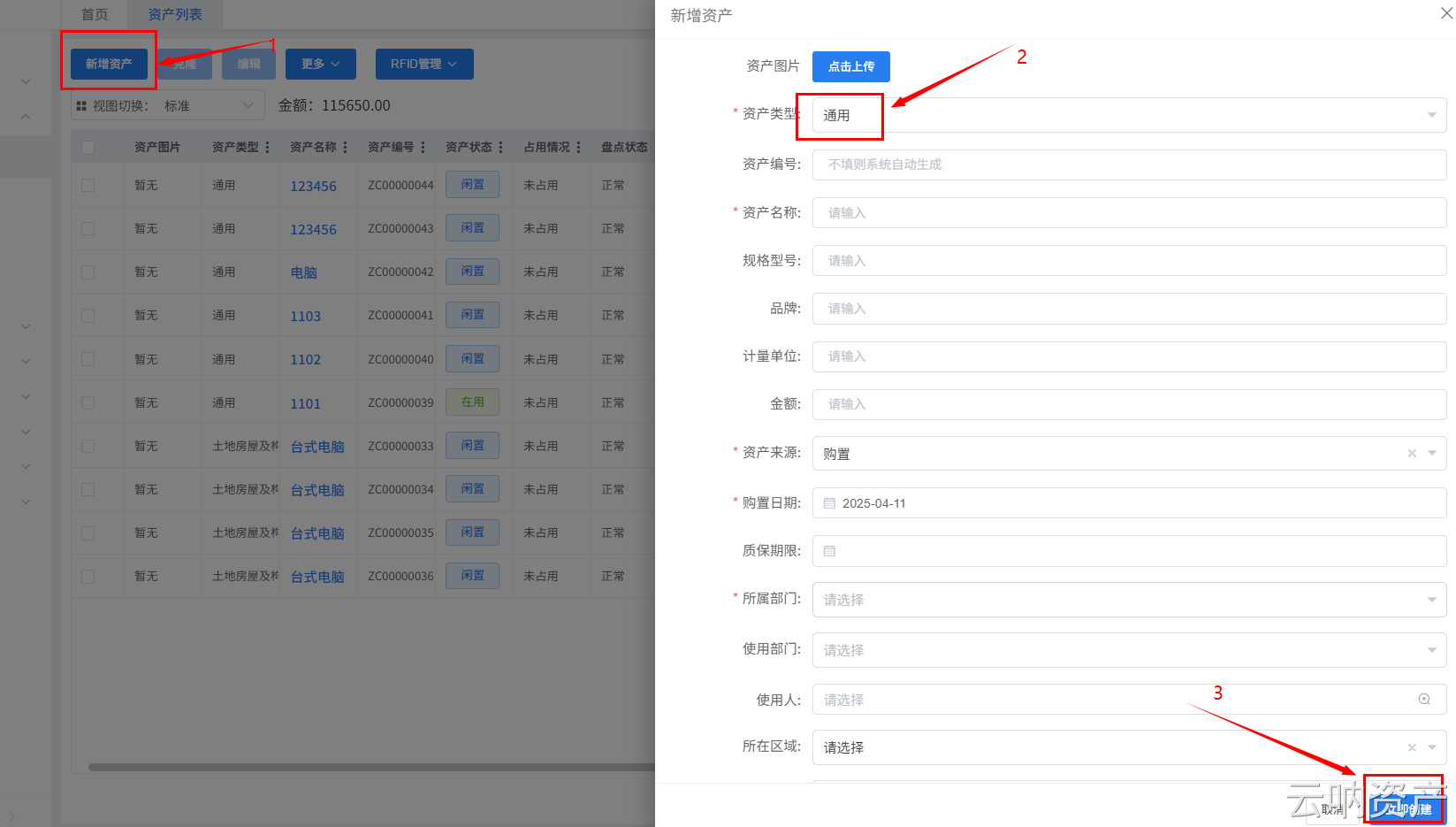Click 点击上传 to upload asset image

tap(851, 66)
